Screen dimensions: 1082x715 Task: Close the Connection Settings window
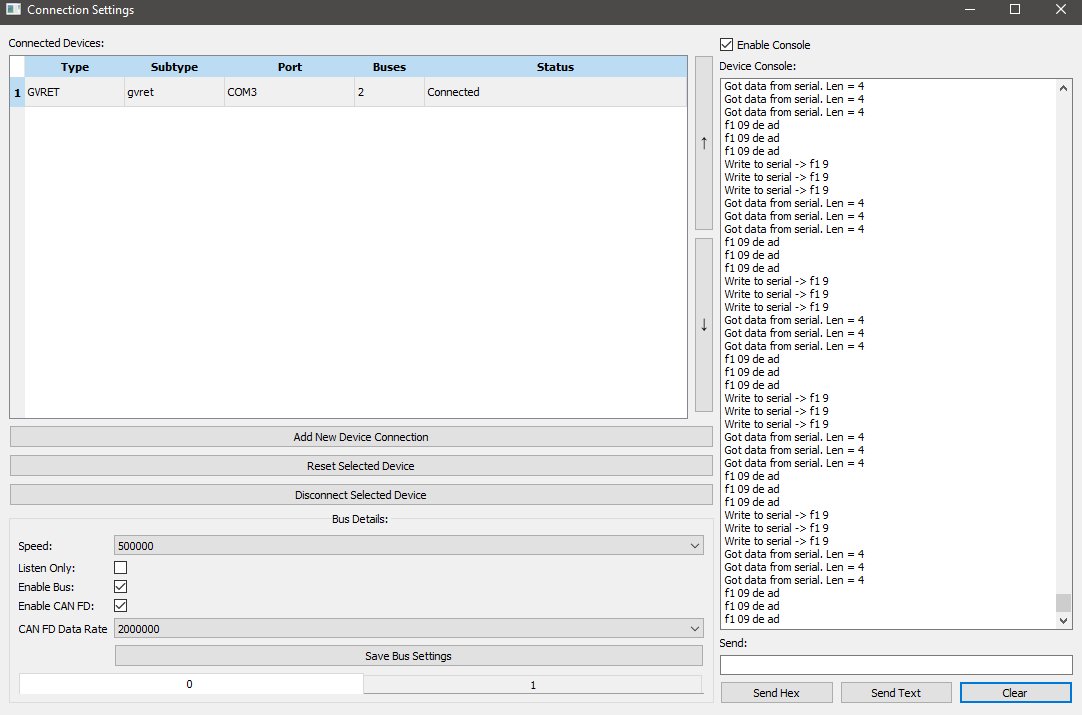tap(1061, 10)
